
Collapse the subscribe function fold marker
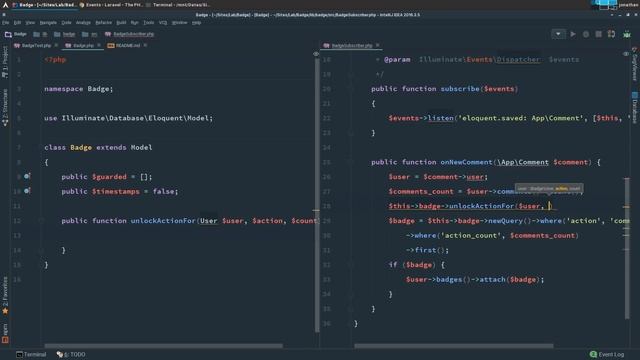(350, 89)
